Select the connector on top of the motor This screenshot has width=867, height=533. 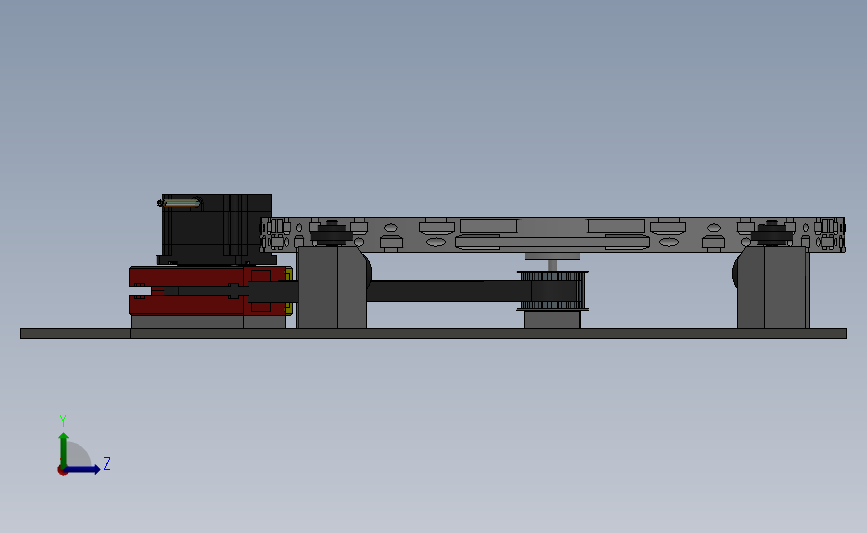point(181,202)
